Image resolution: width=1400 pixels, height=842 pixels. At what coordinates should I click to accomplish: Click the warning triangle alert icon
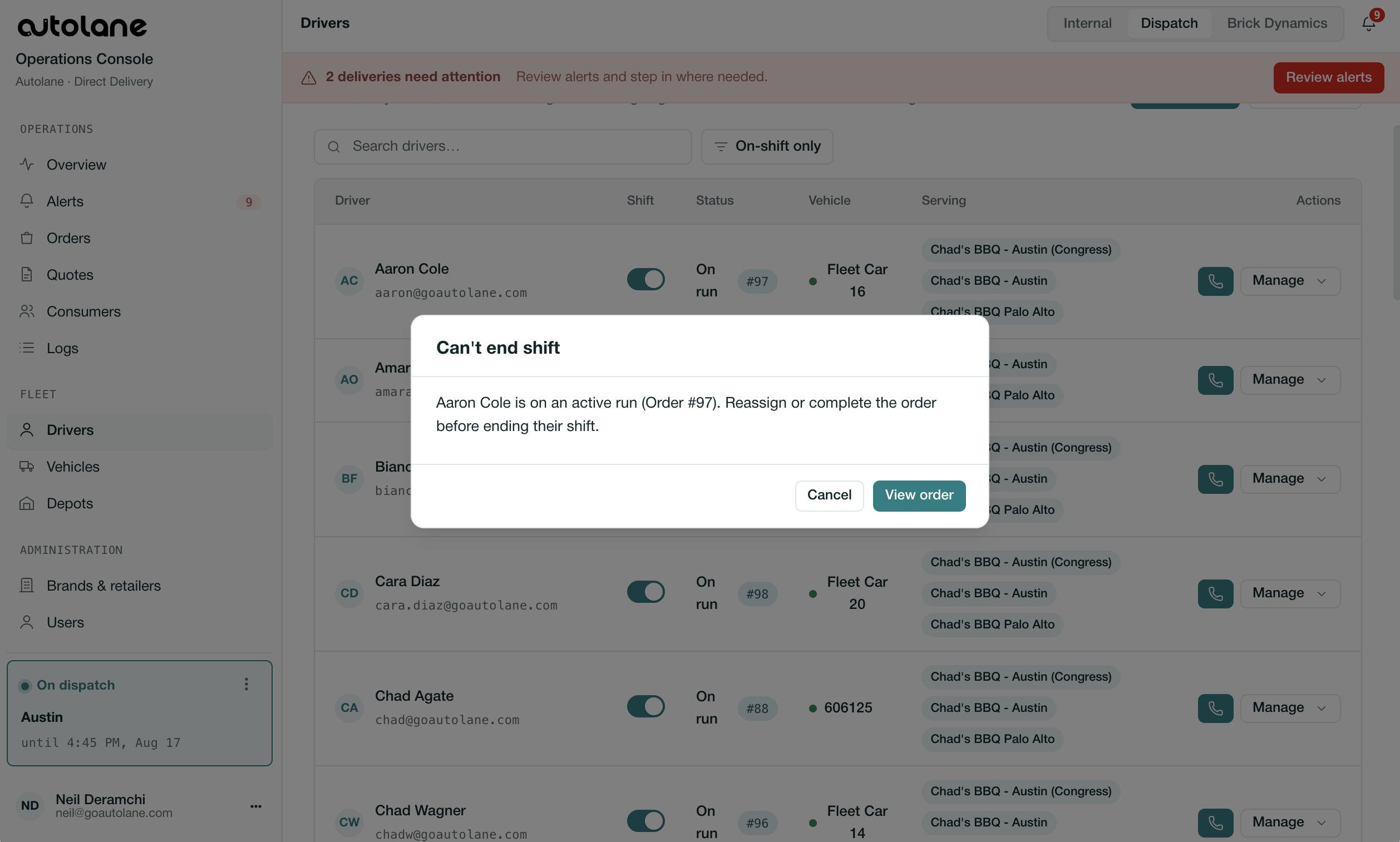click(x=308, y=78)
